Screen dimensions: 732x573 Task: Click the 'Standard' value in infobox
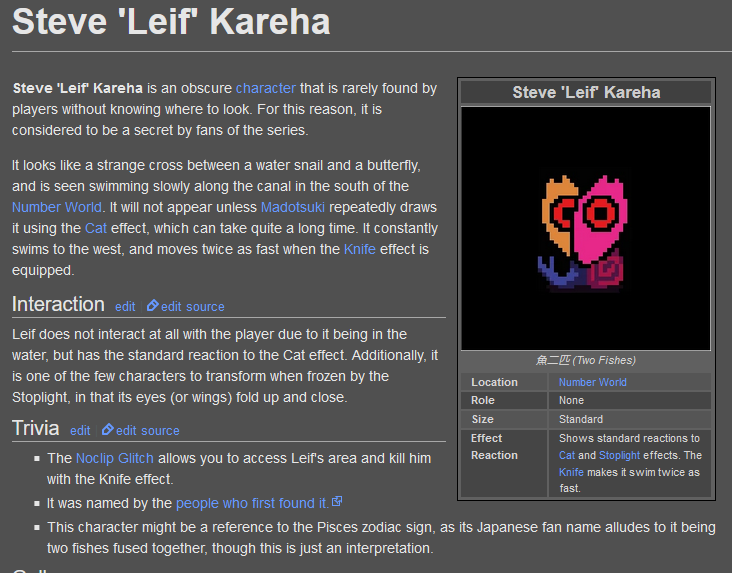[581, 419]
